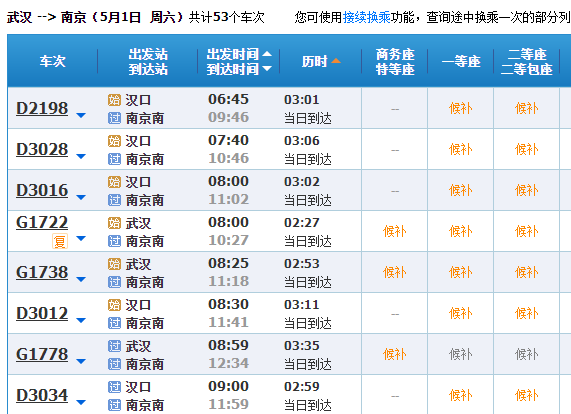The image size is (571, 414).
Task: Open the 接续换乘 transfer link
Action: click(367, 17)
